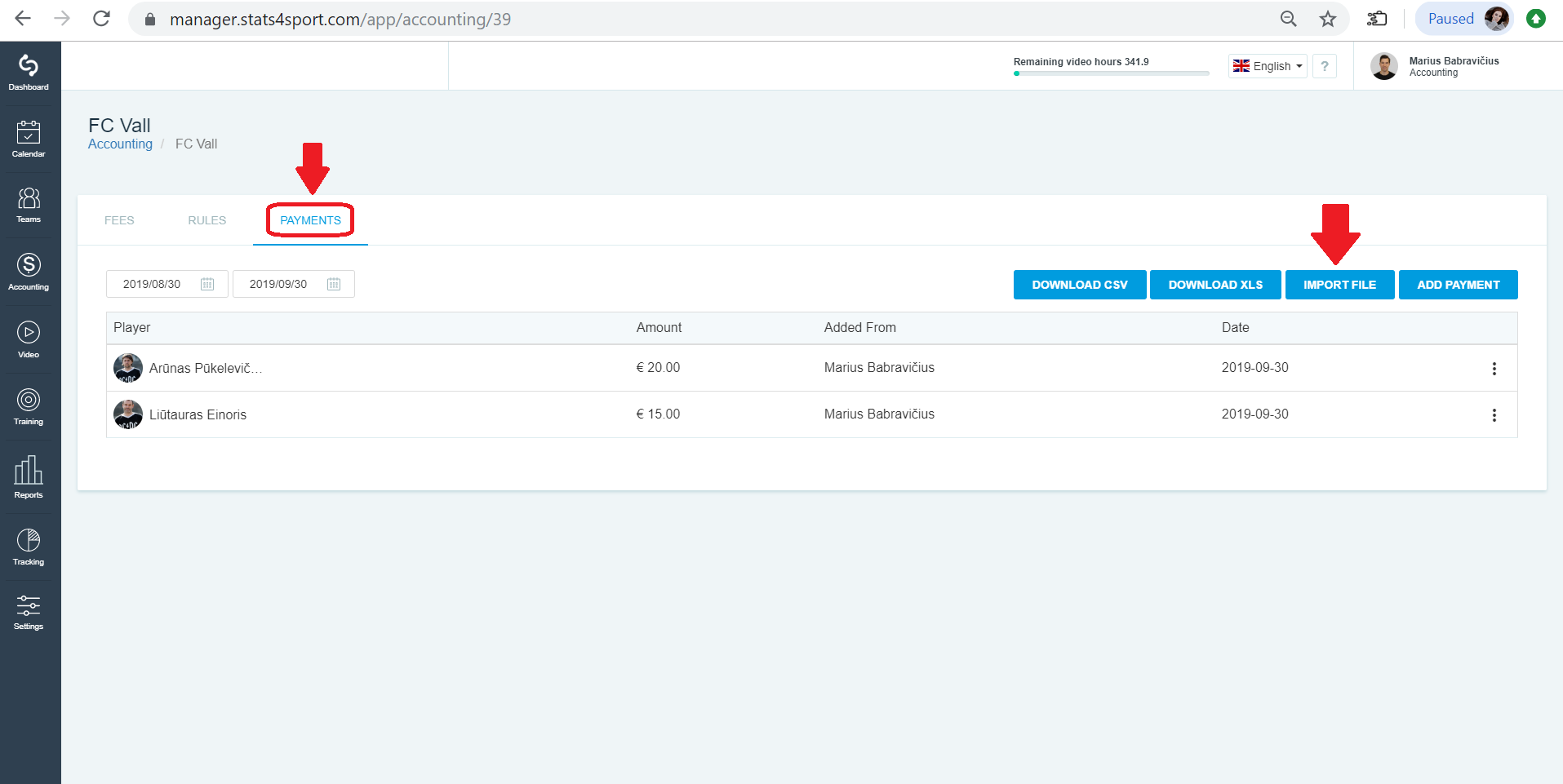The height and width of the screenshot is (784, 1563).
Task: Open Marius Babravičius user profile menu
Action: coord(1436,66)
